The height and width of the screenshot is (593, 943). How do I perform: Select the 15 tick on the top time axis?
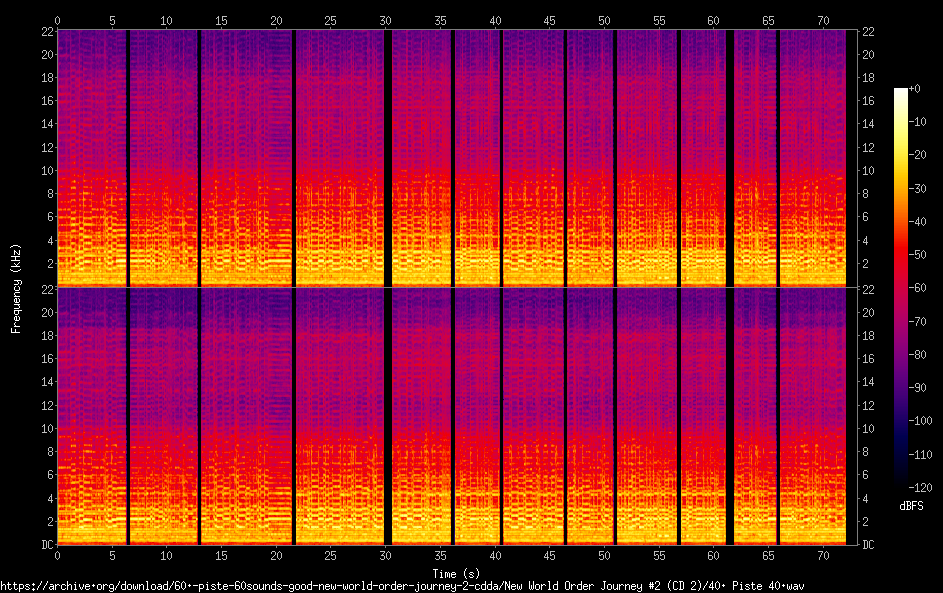tap(221, 20)
